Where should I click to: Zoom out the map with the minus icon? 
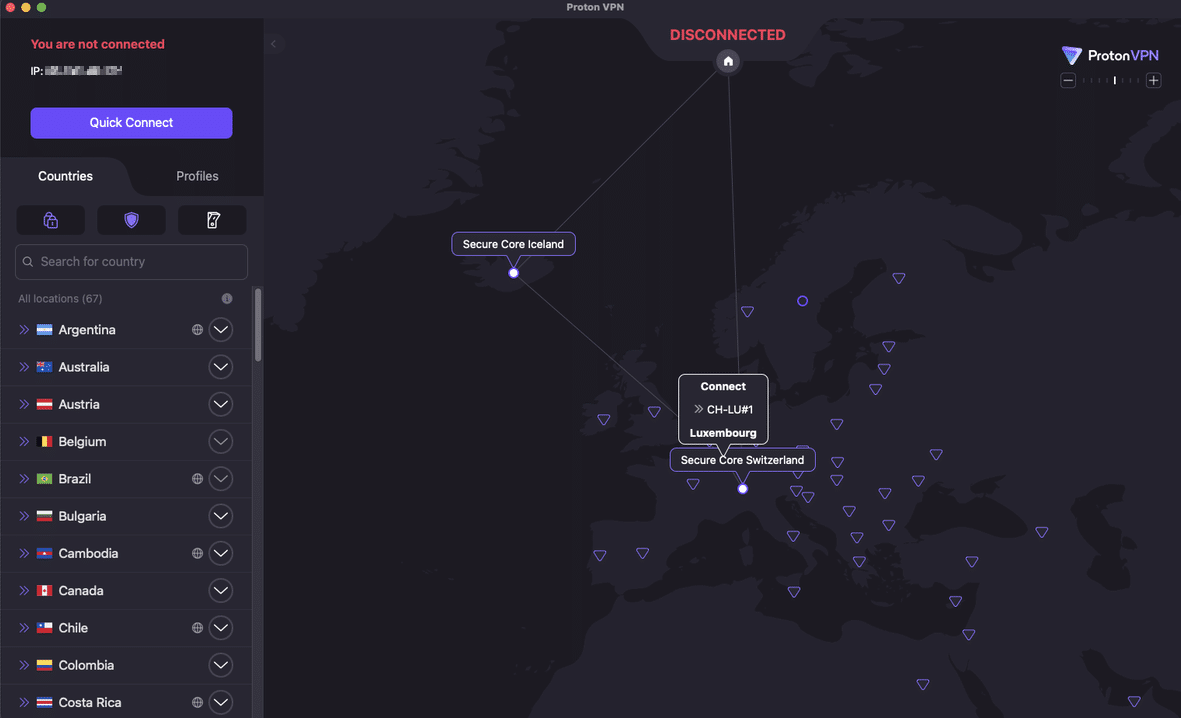click(1068, 81)
